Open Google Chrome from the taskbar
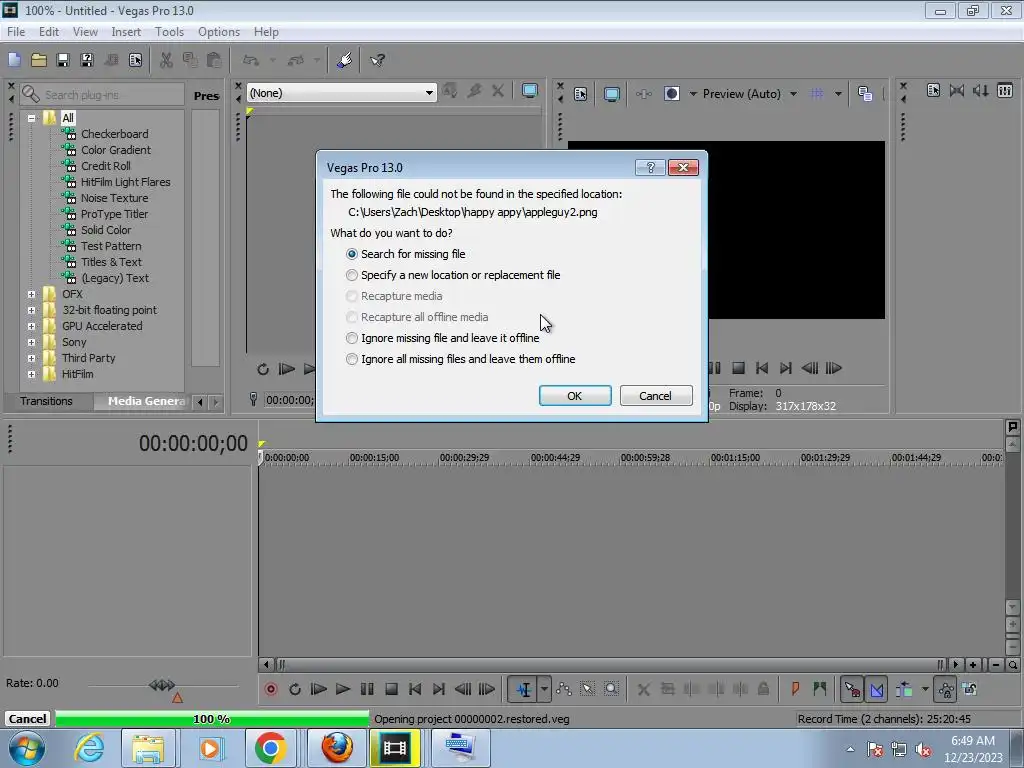1024x768 pixels. (270, 748)
